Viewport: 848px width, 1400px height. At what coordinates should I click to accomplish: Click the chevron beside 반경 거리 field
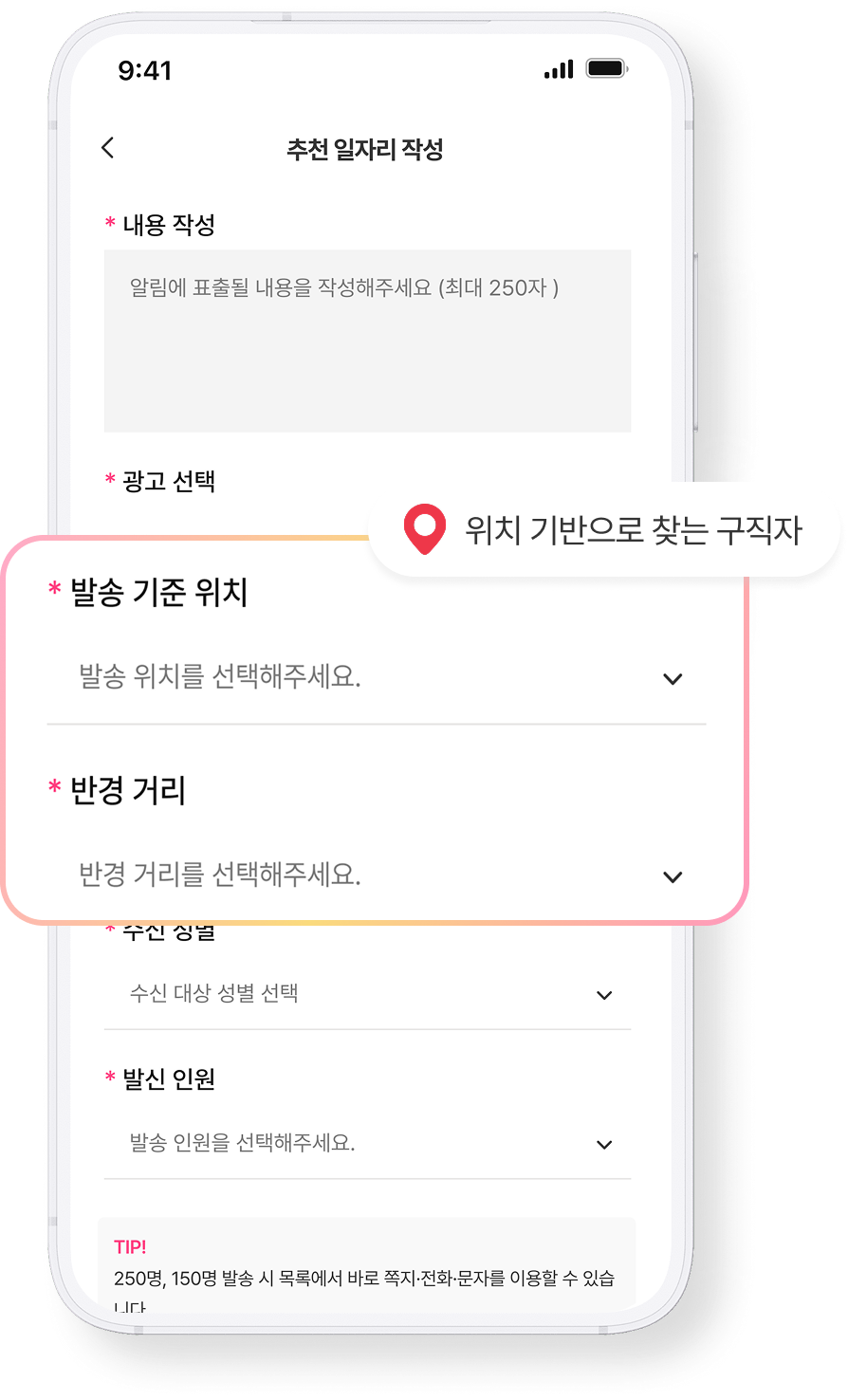(673, 877)
